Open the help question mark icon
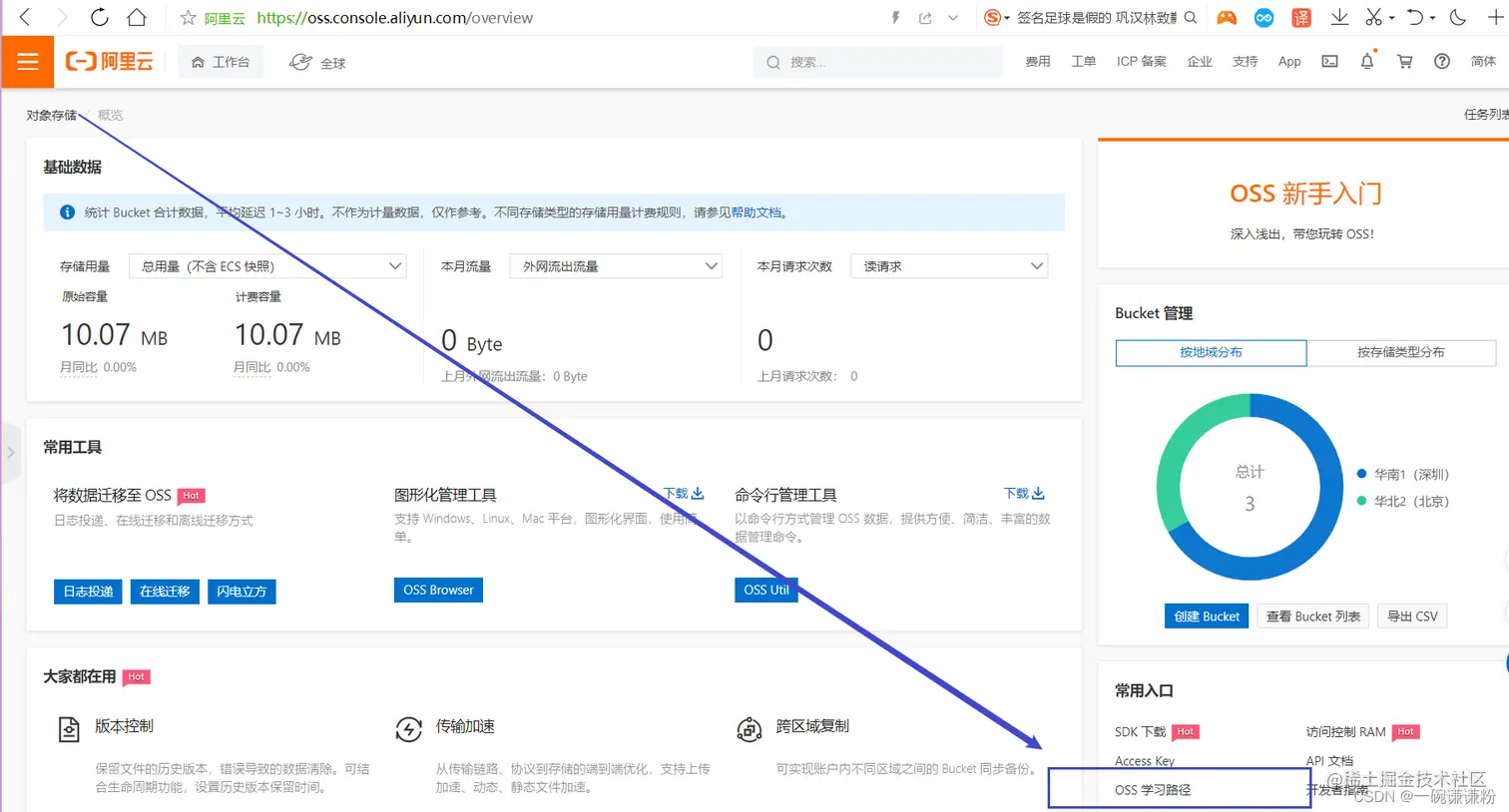Screen dimensions: 1509x812 1442,62
